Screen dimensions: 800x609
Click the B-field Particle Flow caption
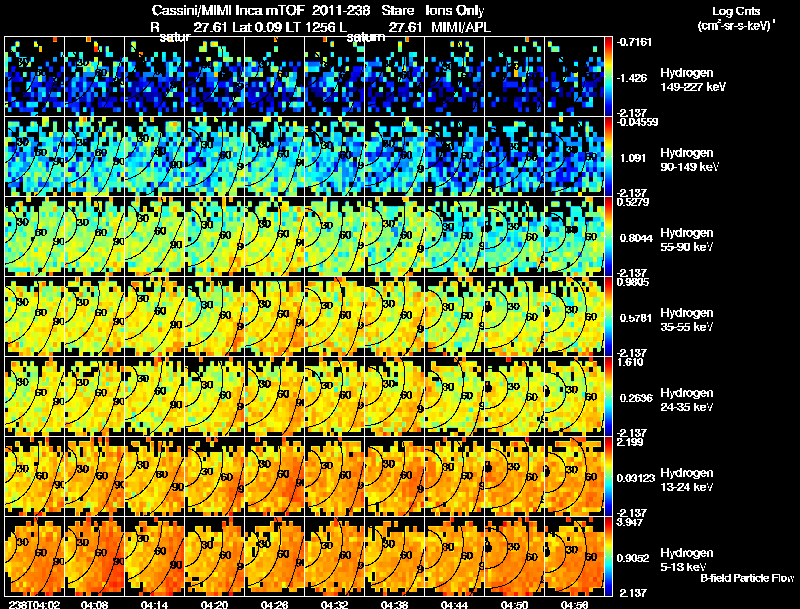pos(747,578)
